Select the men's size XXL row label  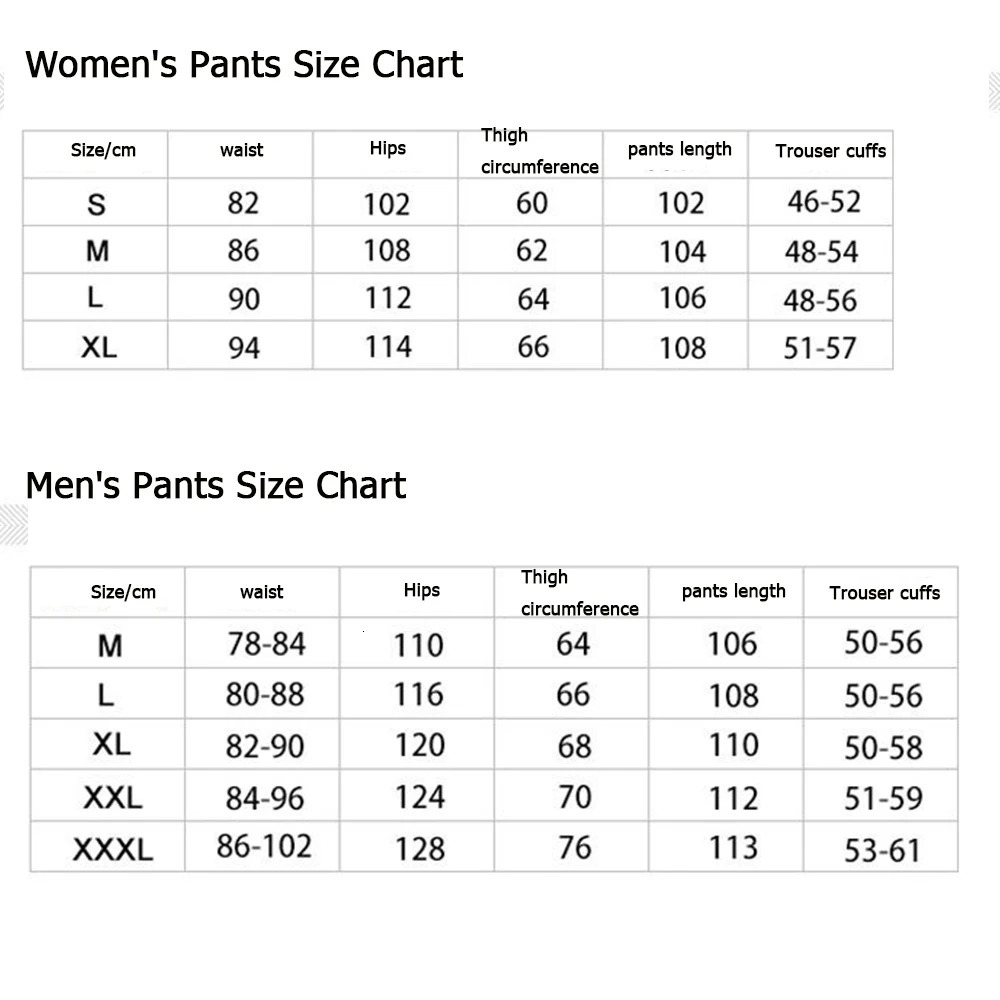click(x=113, y=798)
